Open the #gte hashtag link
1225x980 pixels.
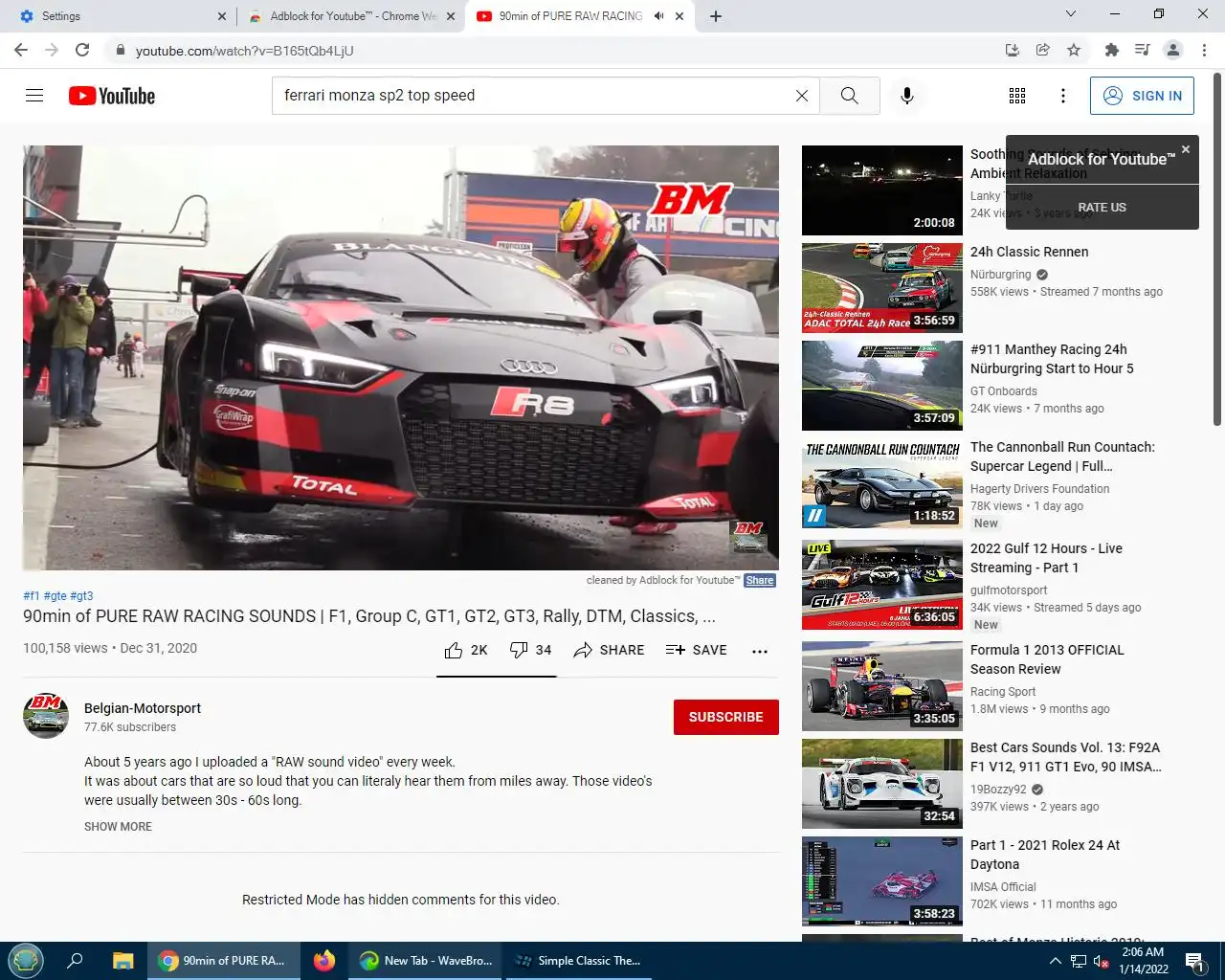pos(55,595)
